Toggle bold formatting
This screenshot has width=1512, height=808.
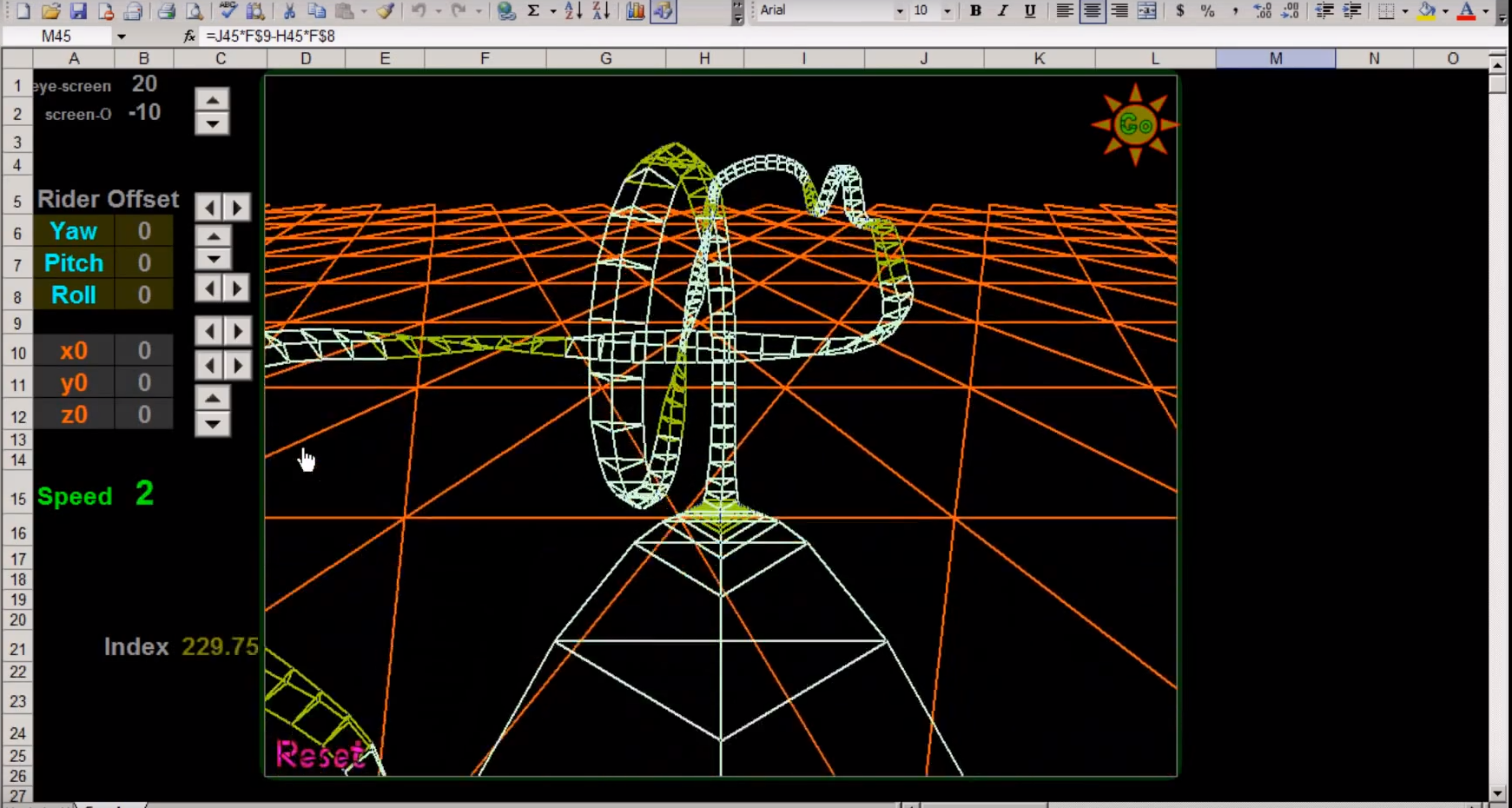point(975,11)
